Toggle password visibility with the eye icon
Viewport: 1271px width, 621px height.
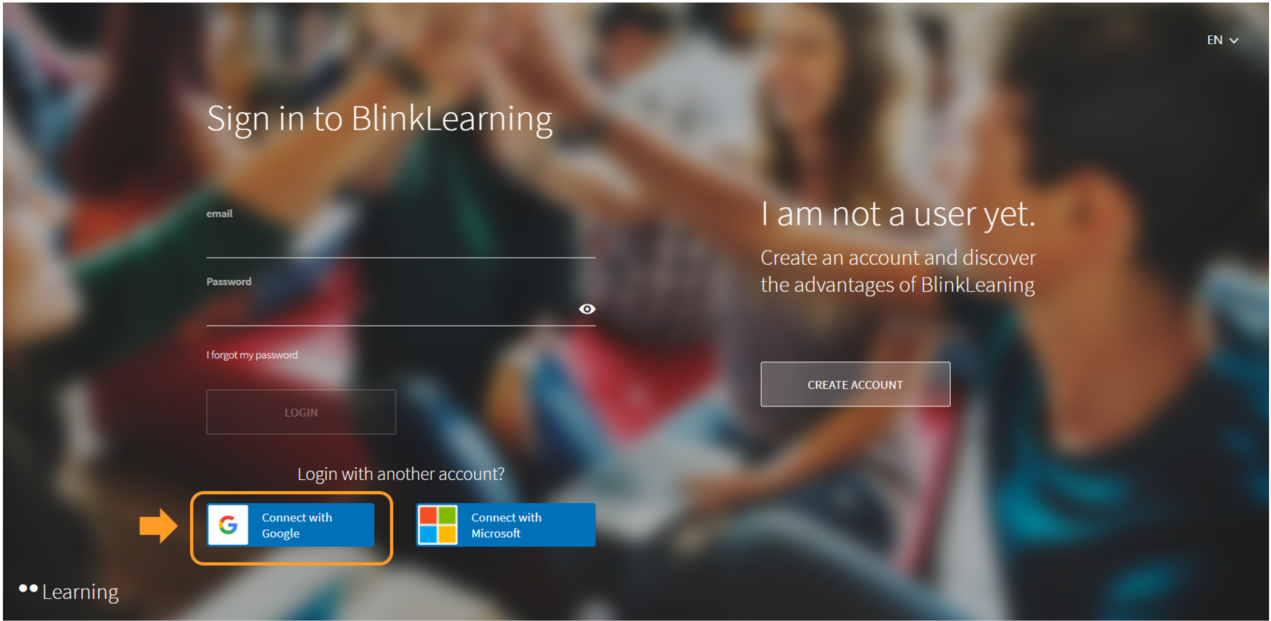coord(587,309)
